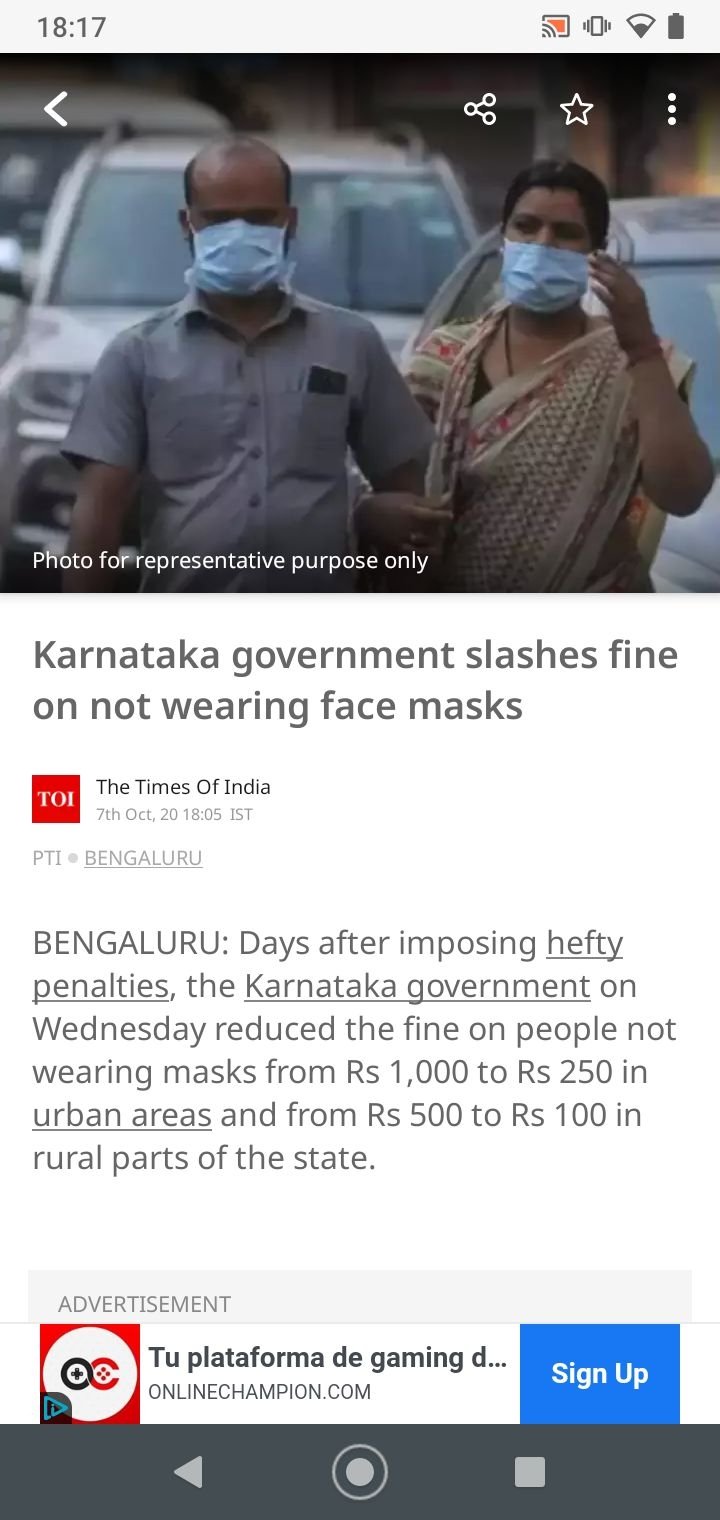Image resolution: width=720 pixels, height=1520 pixels.
Task: Open the BENGALURU location link
Action: tap(143, 858)
